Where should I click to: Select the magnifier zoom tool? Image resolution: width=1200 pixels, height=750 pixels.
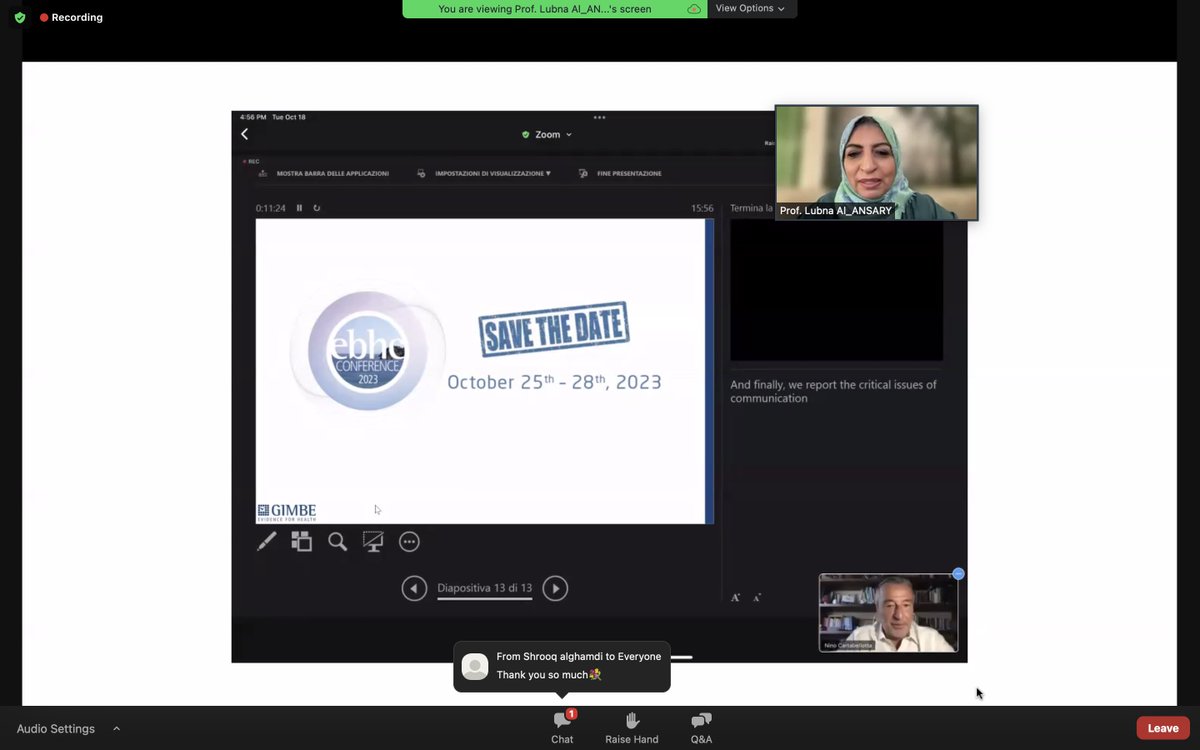point(338,542)
